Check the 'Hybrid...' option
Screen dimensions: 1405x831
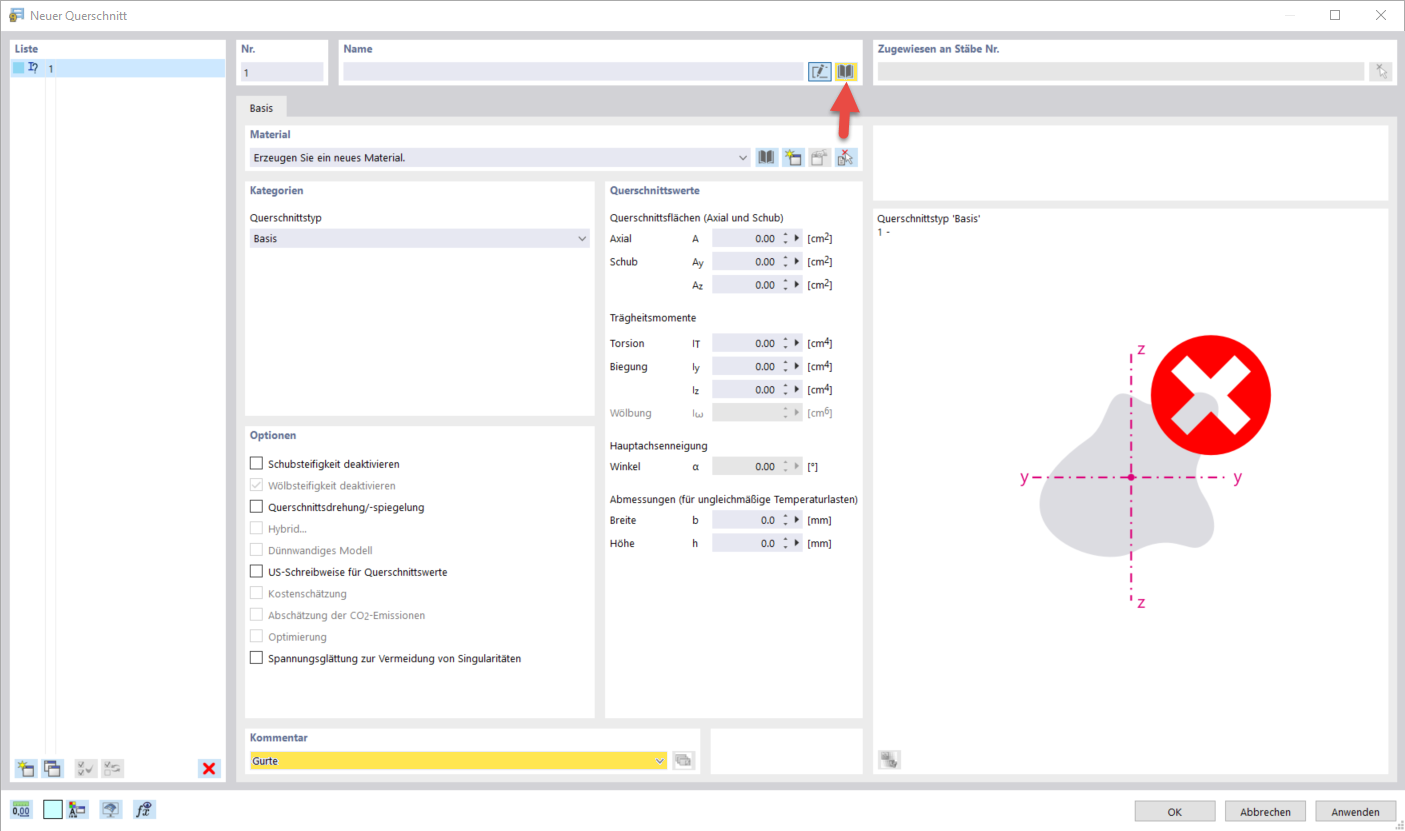pyautogui.click(x=257, y=528)
